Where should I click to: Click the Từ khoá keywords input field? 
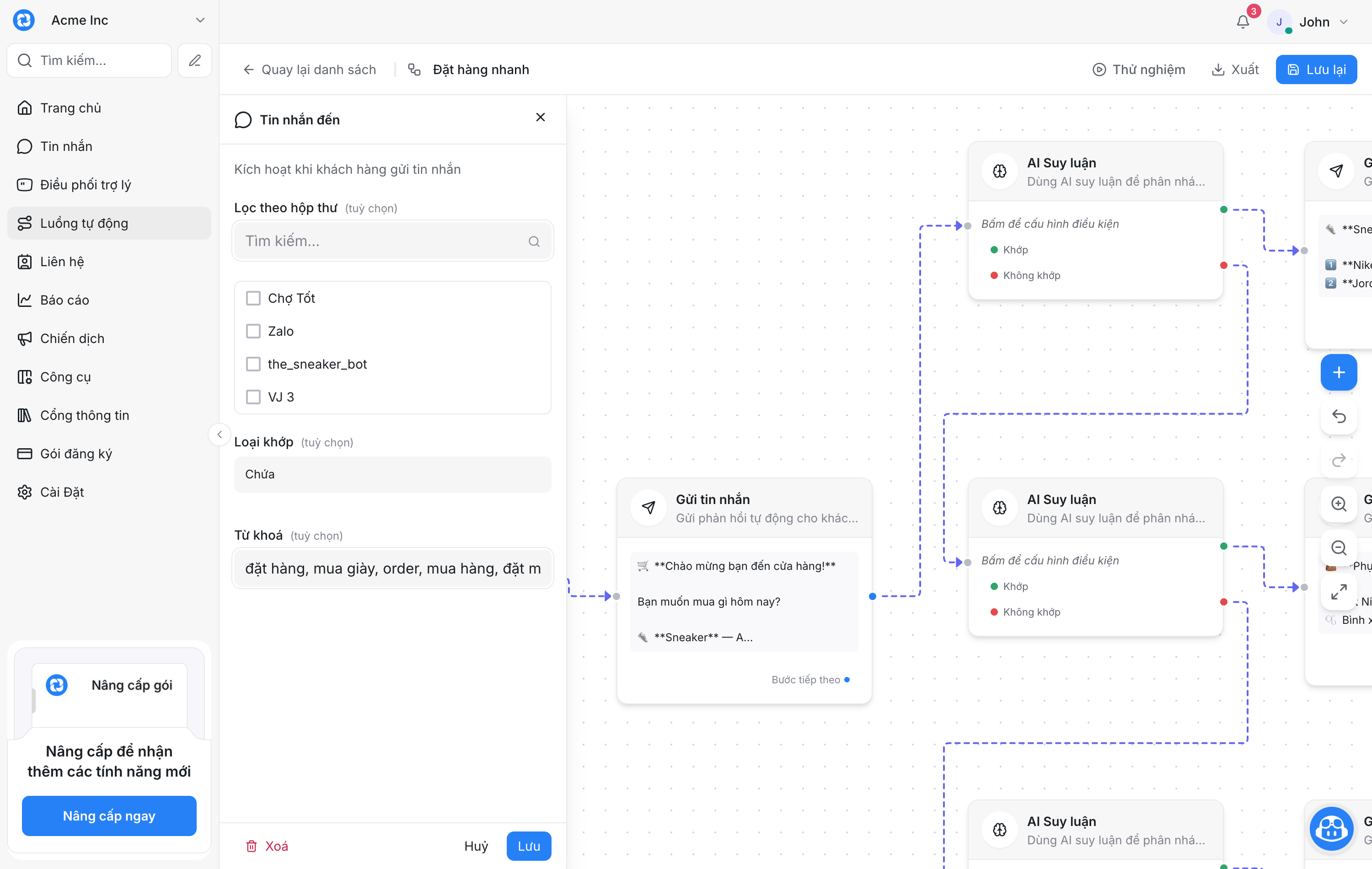coord(392,568)
